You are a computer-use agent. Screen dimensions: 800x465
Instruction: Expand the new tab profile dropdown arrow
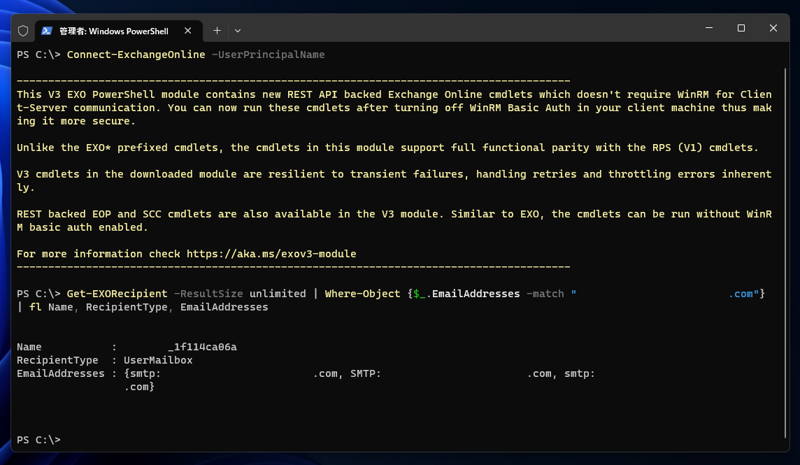point(238,31)
